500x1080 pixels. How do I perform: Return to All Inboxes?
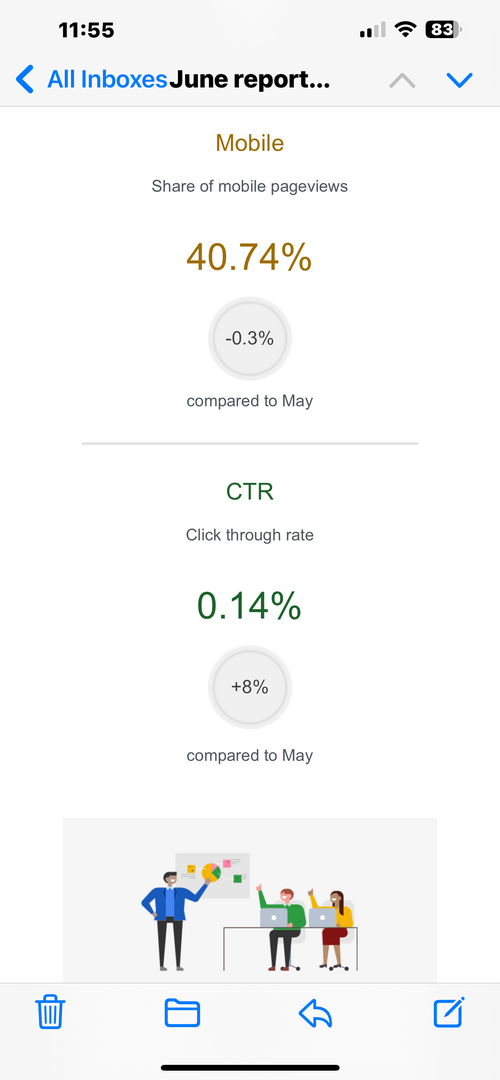(107, 80)
